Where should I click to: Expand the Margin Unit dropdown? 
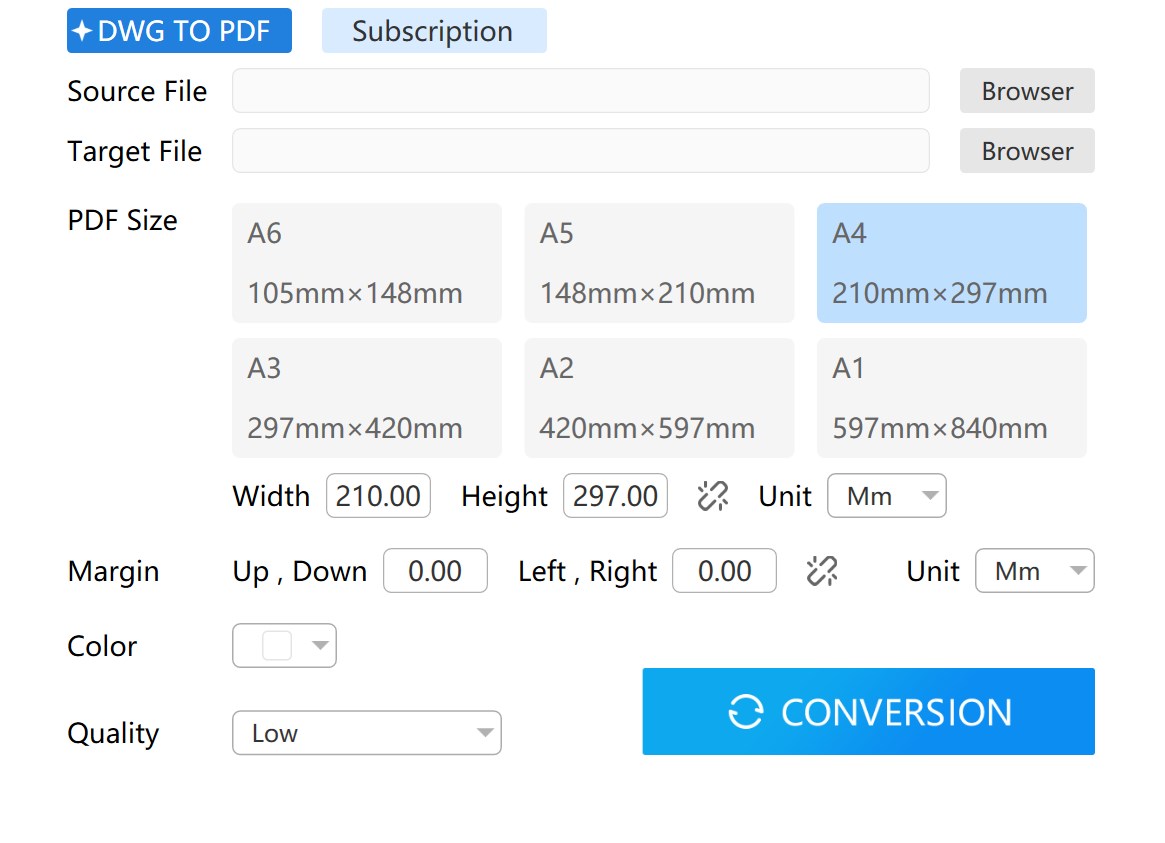pyautogui.click(x=1034, y=571)
